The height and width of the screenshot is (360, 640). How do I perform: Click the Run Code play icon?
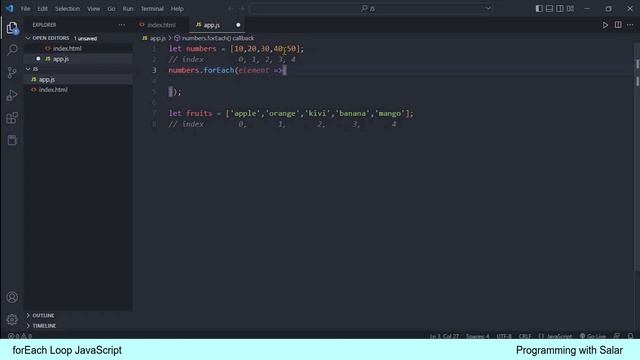click(x=605, y=25)
